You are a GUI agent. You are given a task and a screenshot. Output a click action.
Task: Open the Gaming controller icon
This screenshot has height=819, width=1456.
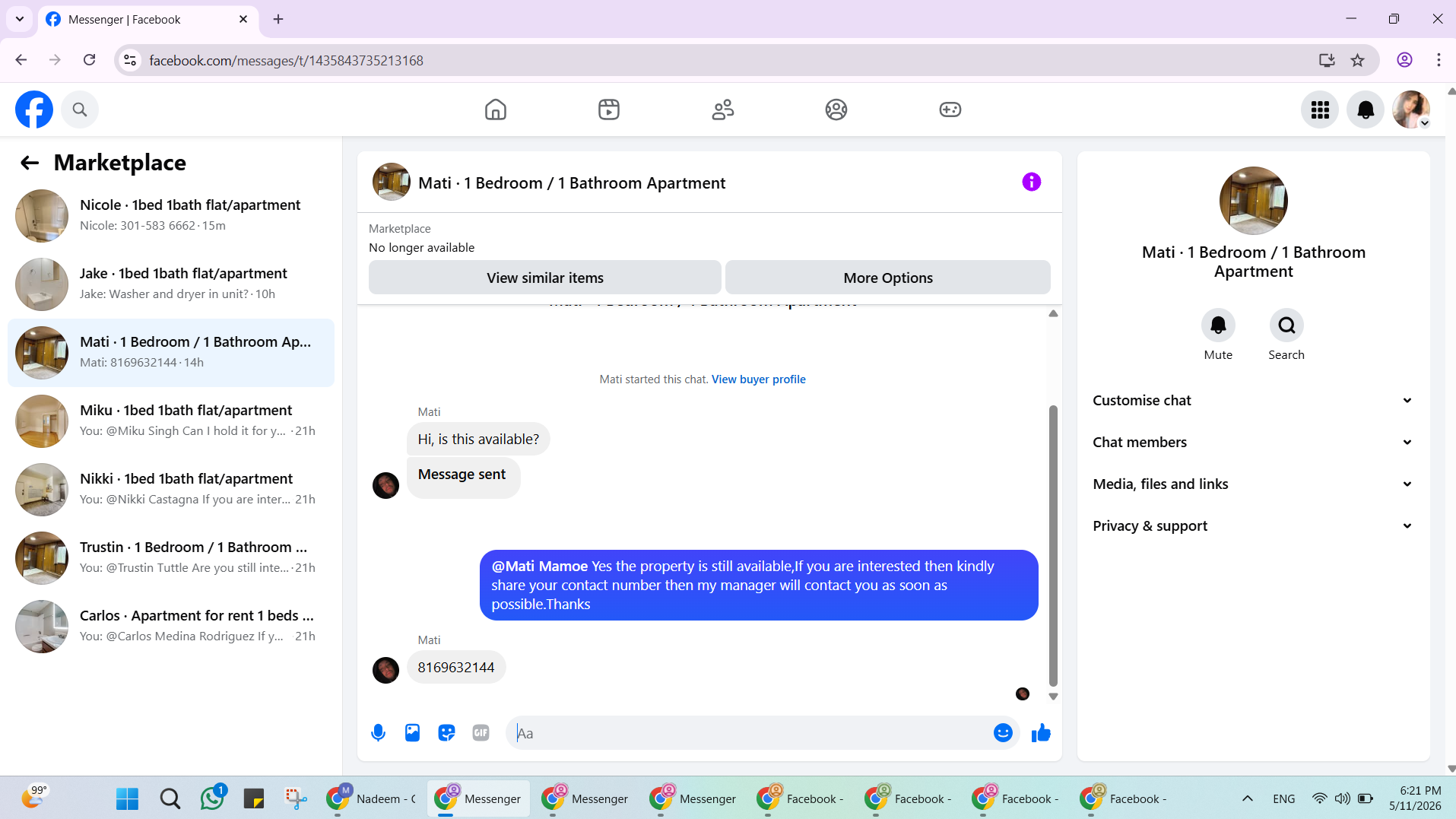950,110
